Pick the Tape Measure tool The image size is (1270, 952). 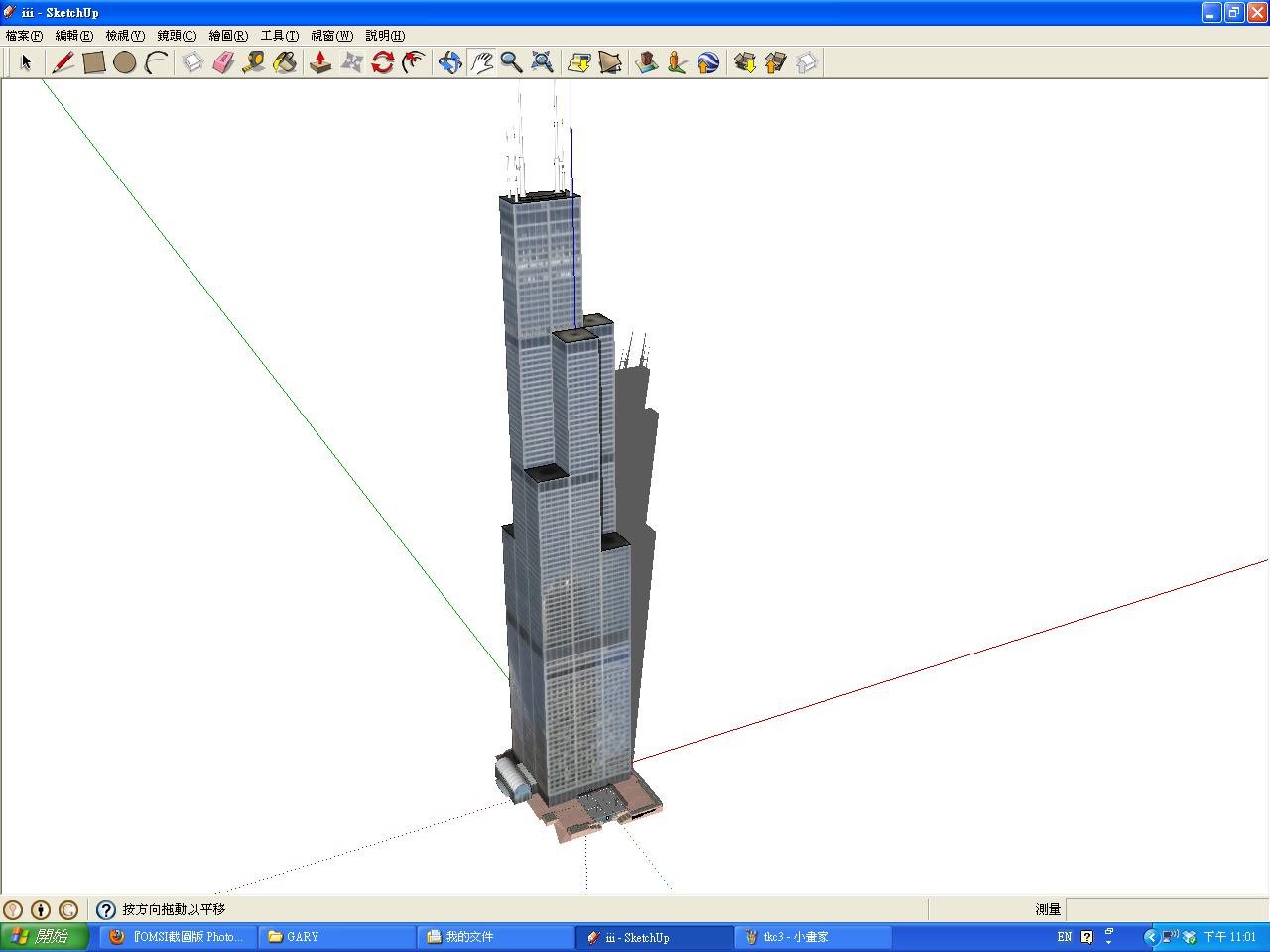point(254,62)
